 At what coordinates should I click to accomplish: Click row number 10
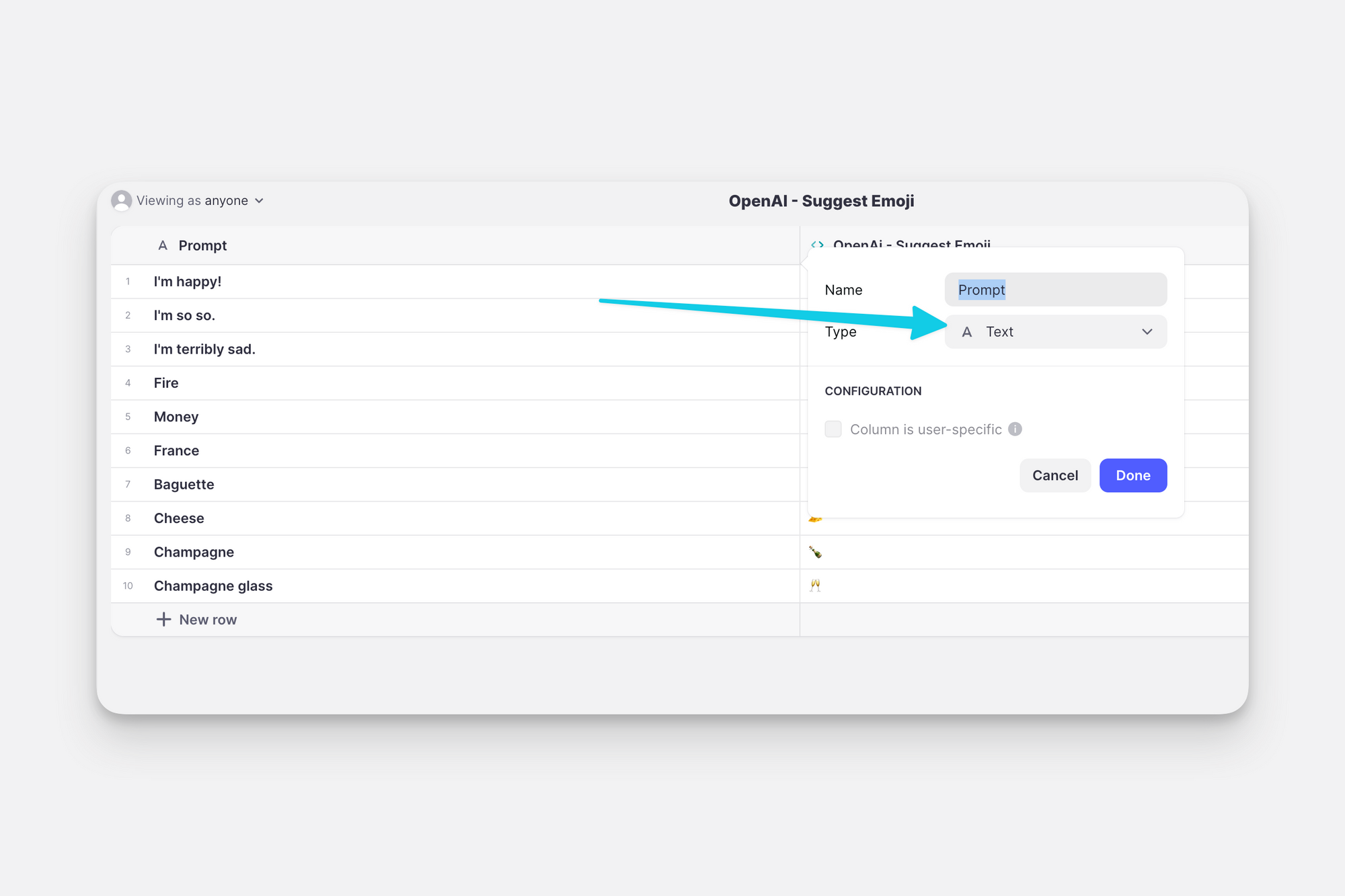coord(128,585)
